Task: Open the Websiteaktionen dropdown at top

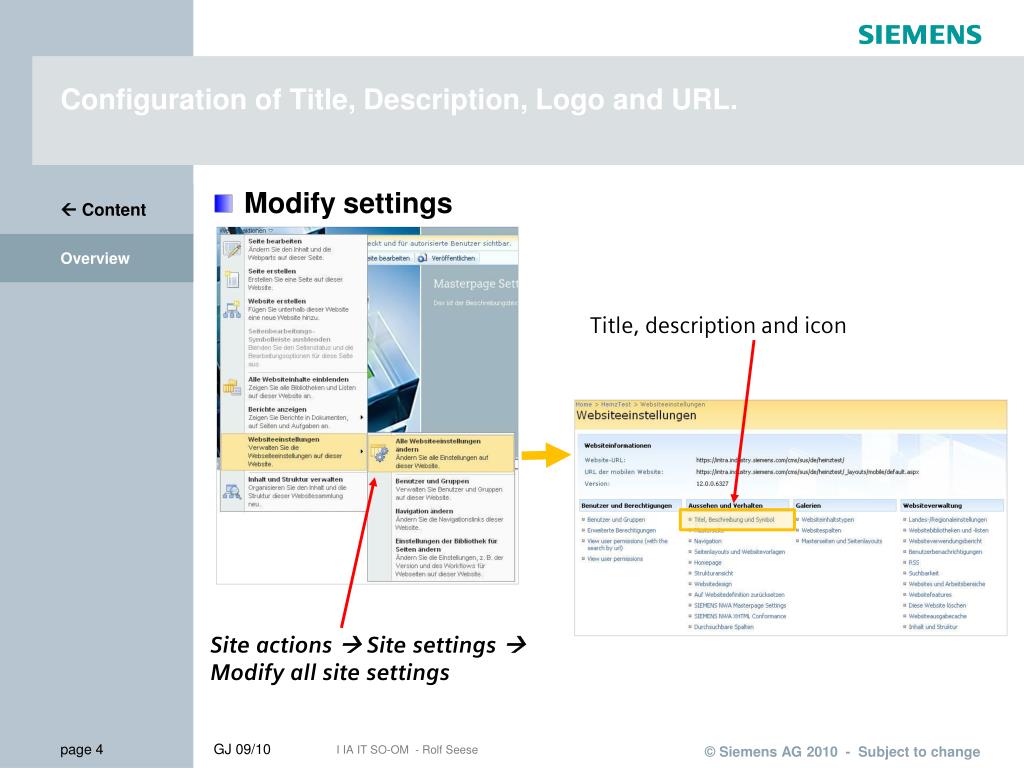Action: (x=247, y=231)
